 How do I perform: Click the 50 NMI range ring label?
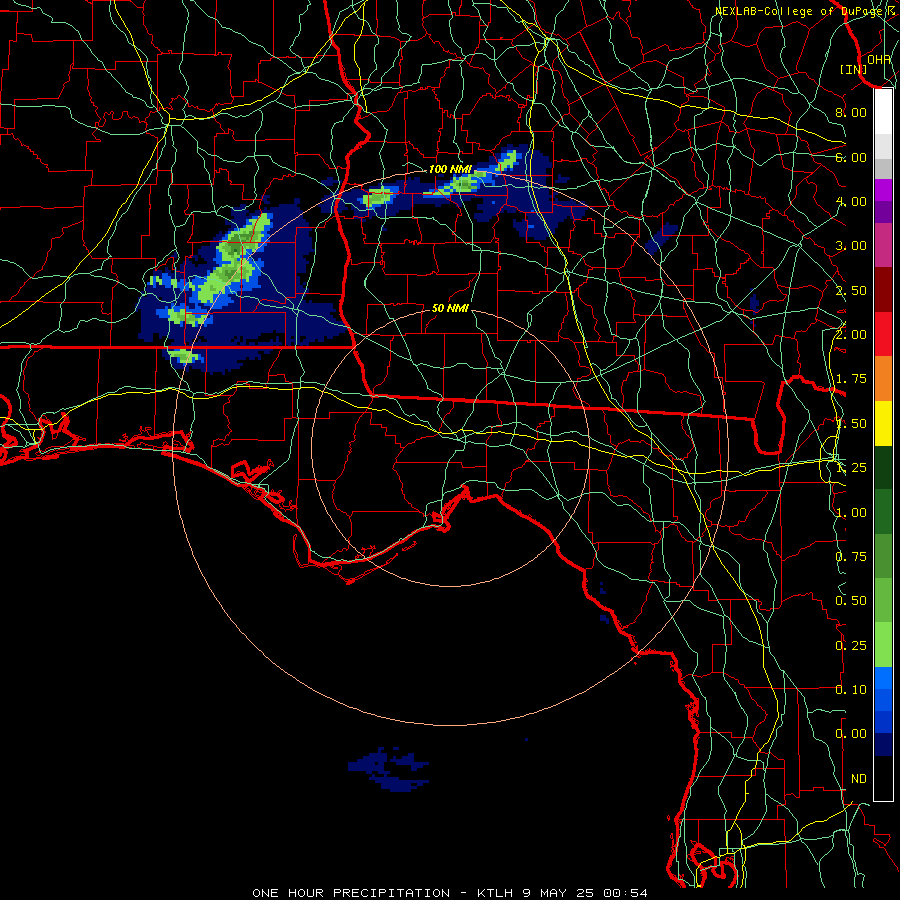tap(450, 308)
